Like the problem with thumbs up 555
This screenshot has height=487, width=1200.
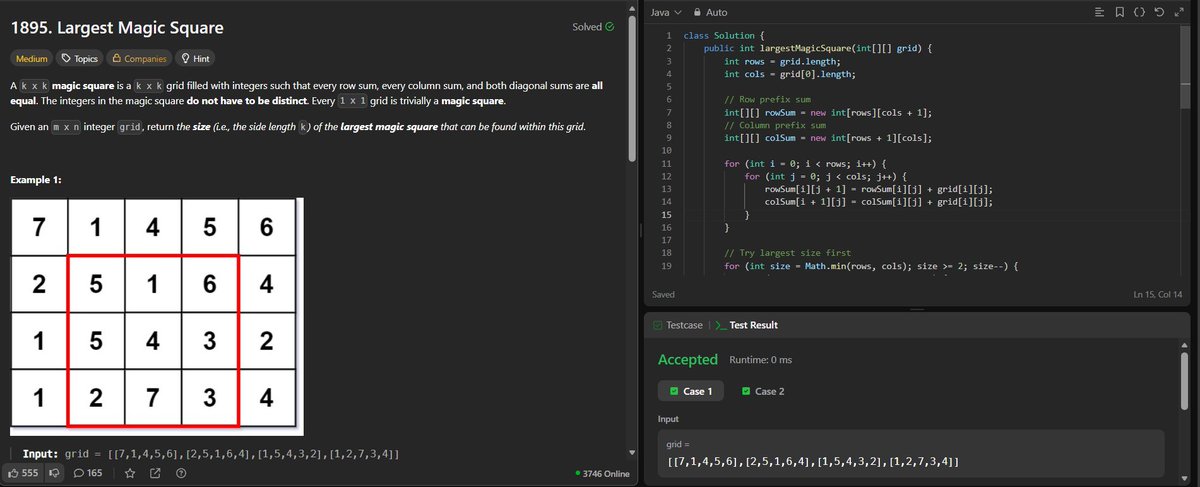[x=24, y=473]
